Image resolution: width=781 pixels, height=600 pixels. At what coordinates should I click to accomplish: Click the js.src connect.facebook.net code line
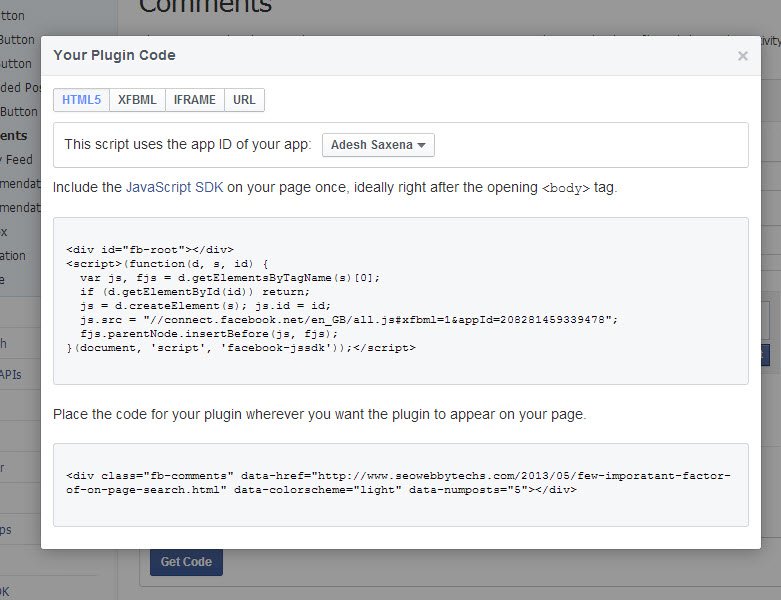(x=349, y=320)
